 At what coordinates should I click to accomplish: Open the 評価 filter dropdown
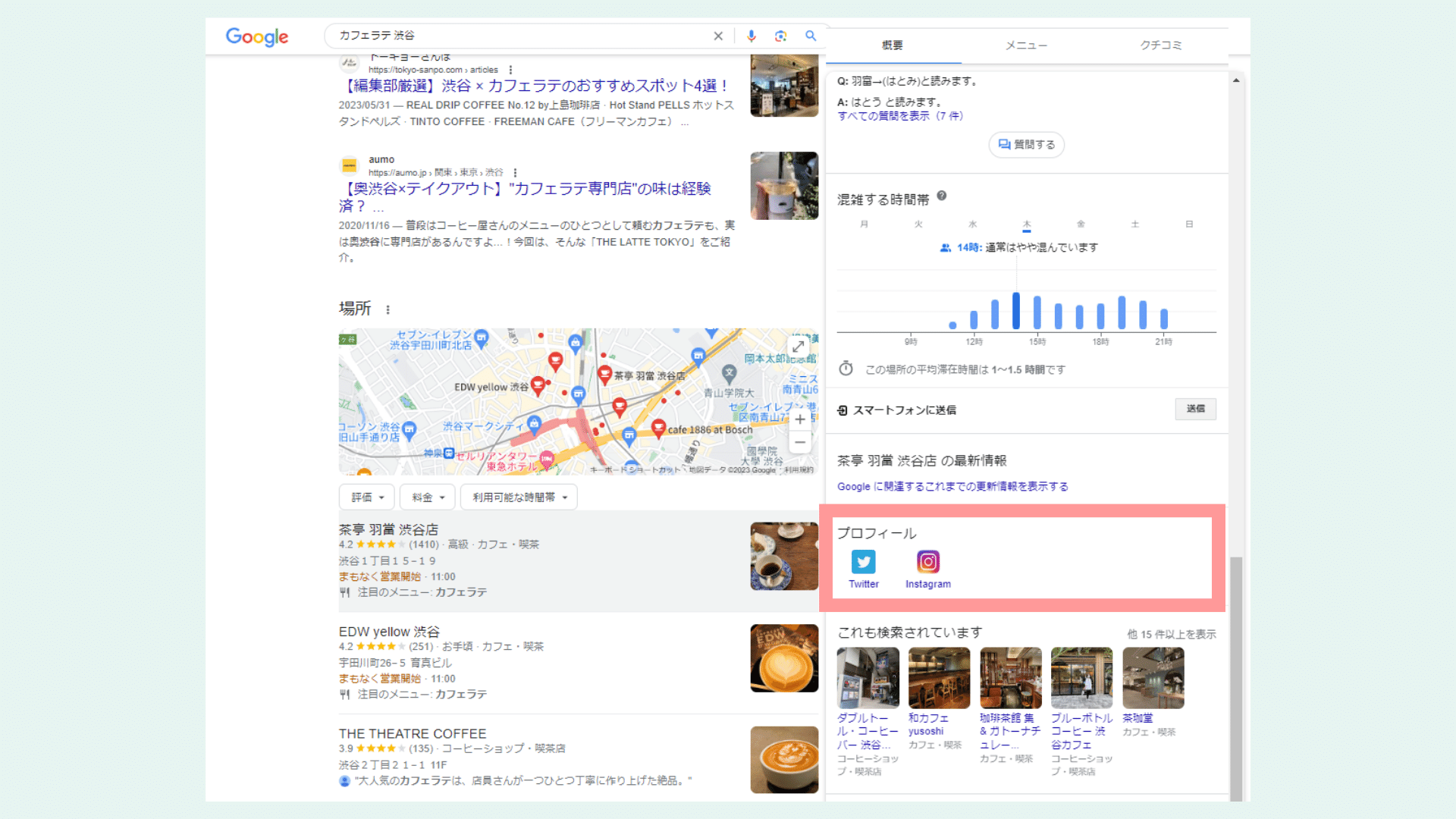(367, 497)
